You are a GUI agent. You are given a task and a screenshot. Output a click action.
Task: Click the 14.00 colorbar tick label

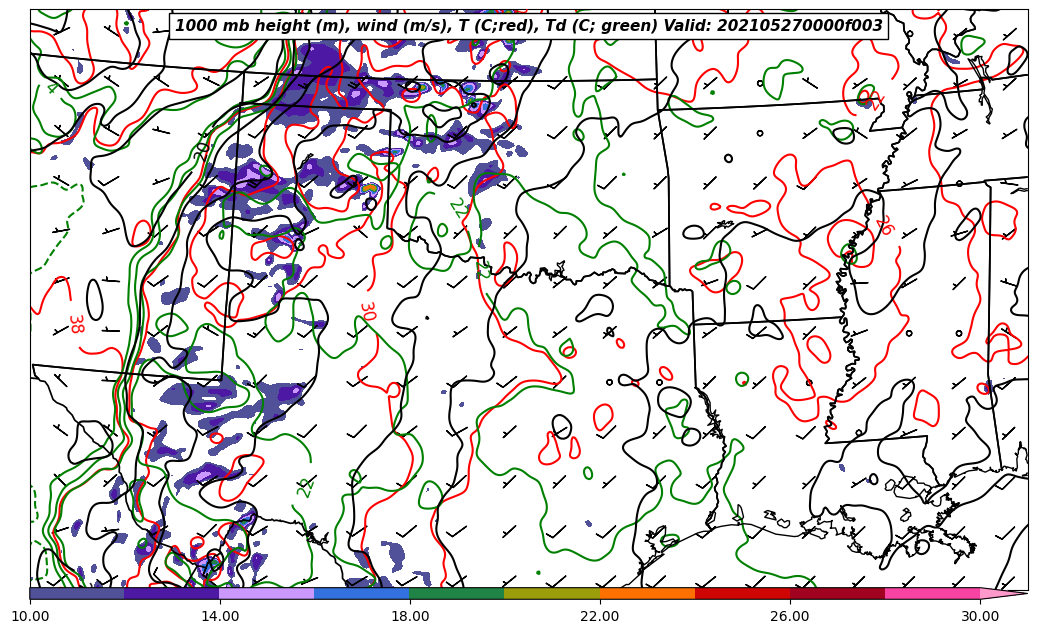[220, 616]
